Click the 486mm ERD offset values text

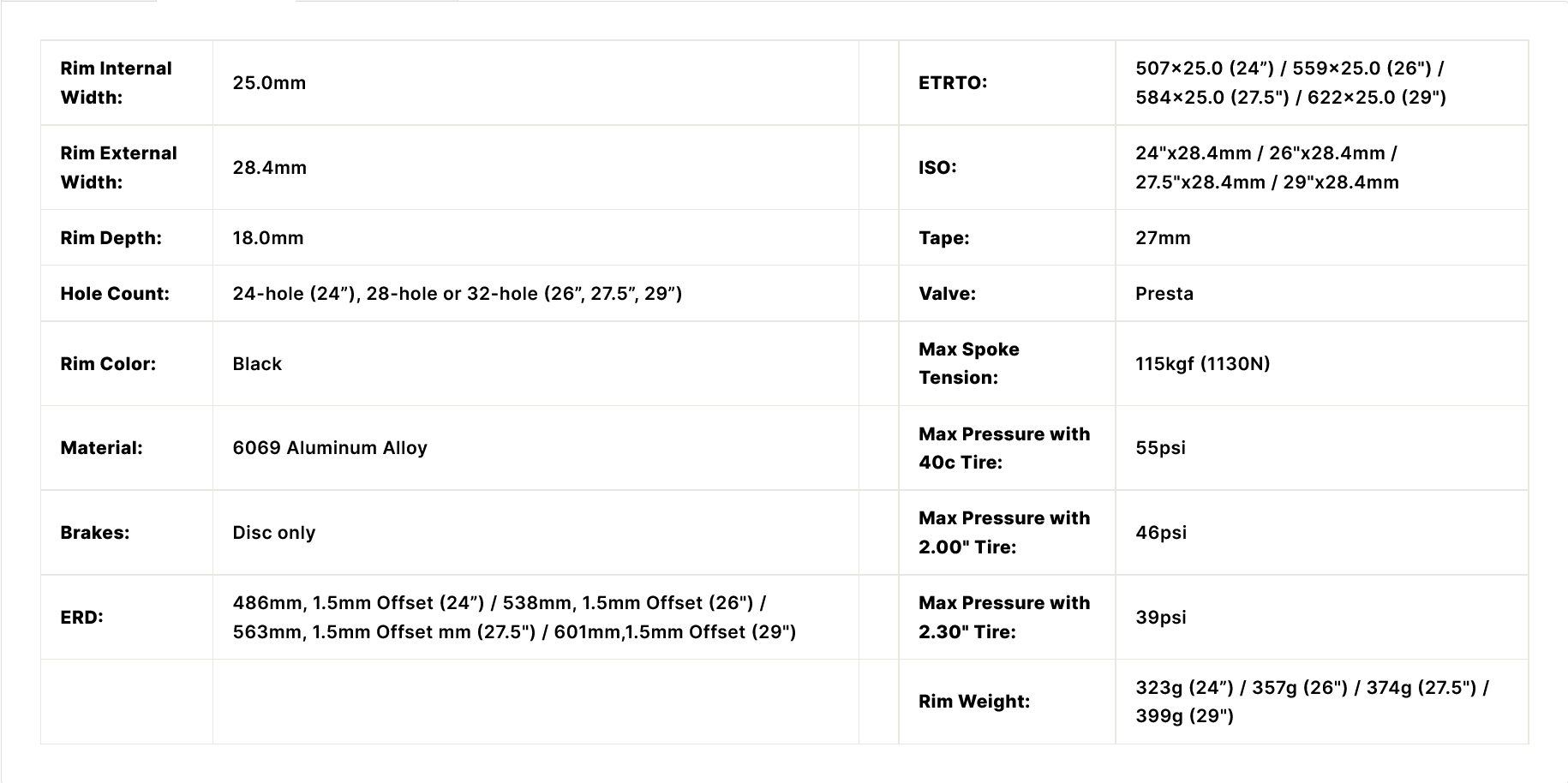(514, 618)
